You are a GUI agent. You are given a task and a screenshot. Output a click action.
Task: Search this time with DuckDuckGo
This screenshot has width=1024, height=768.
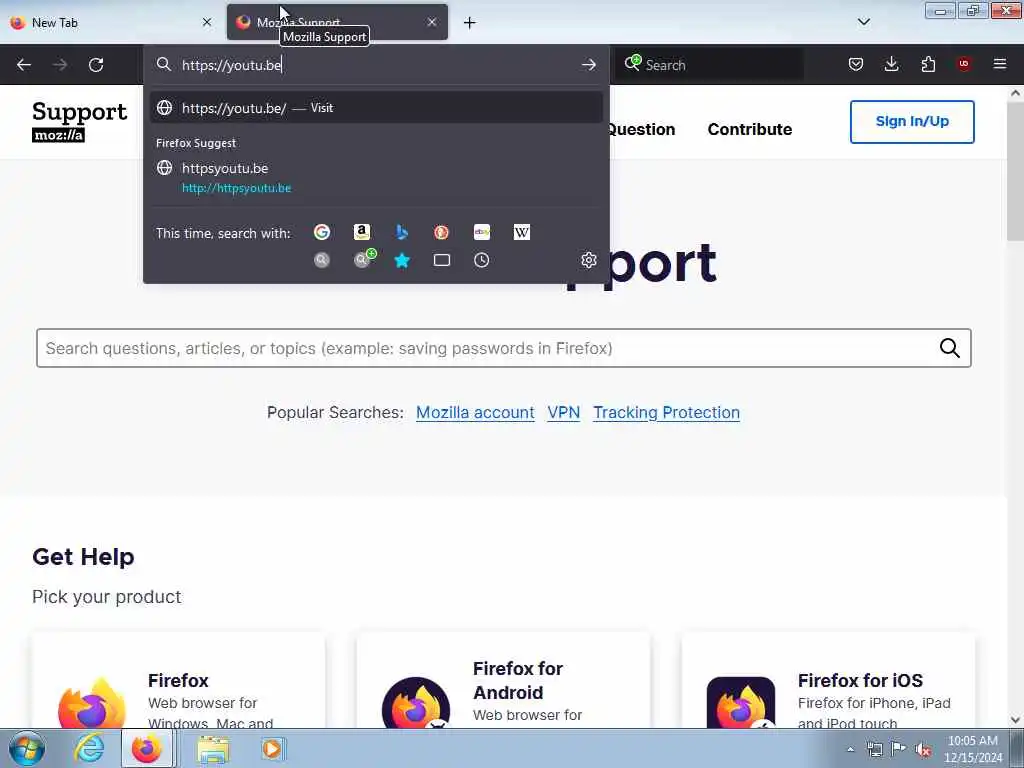(x=441, y=232)
